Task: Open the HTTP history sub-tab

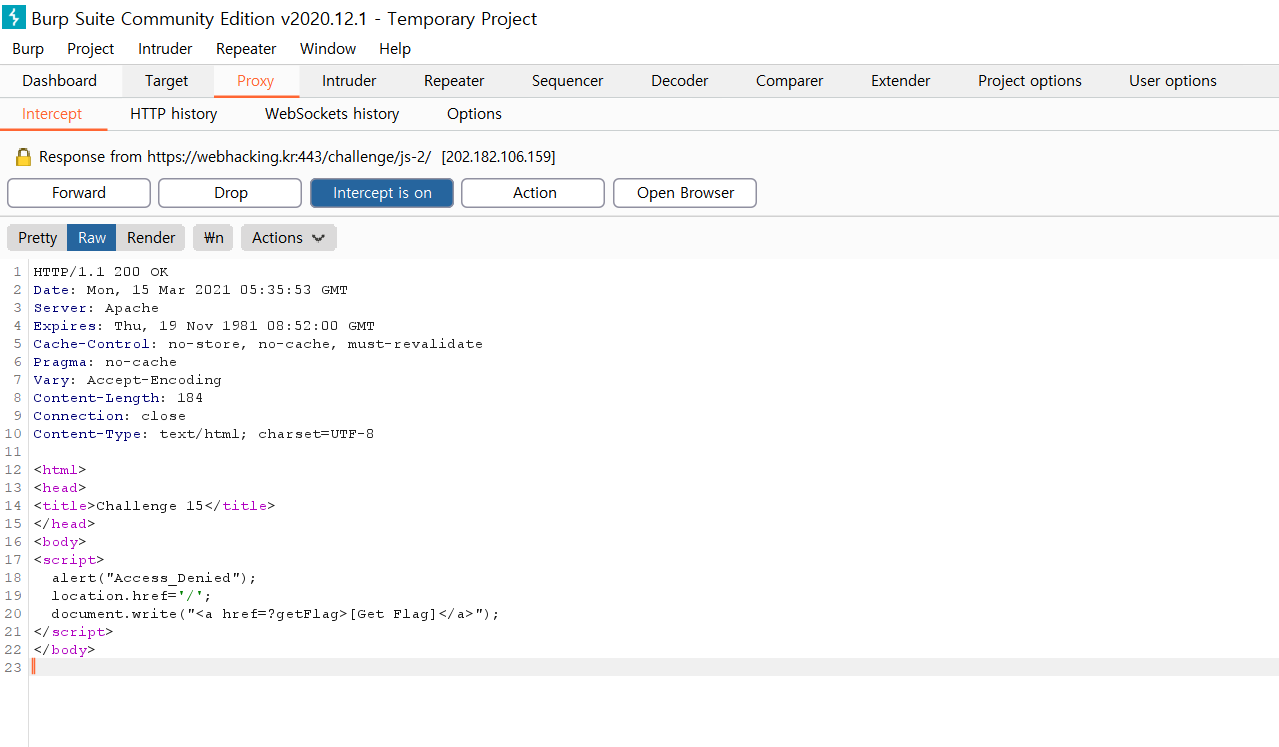Action: point(174,114)
